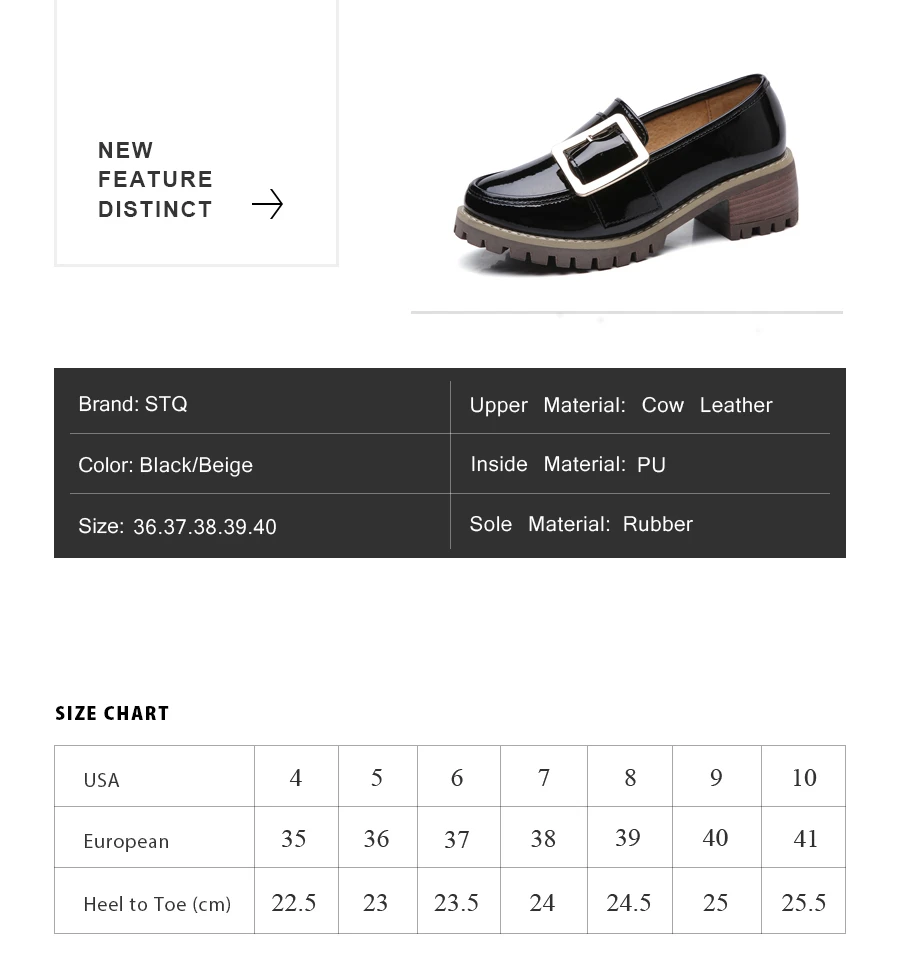
Task: Click the Sole Material: Rubber entry
Action: 581,524
